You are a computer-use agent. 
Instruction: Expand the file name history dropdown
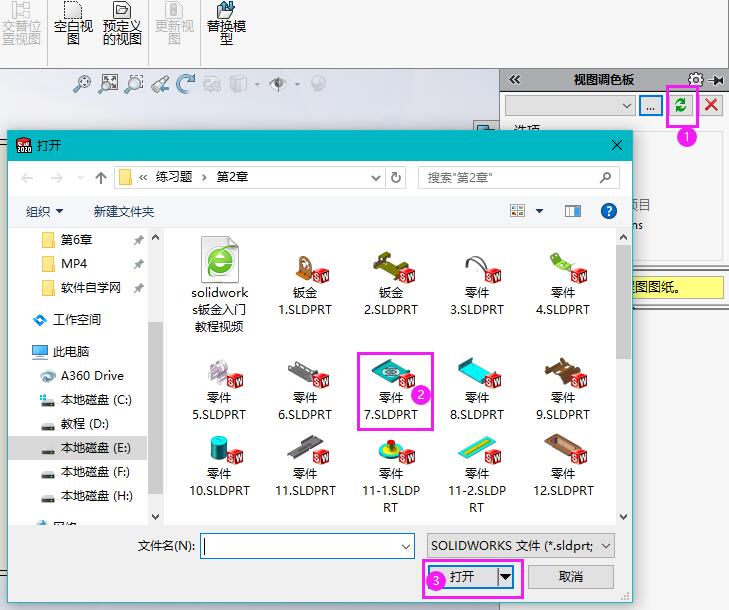pyautogui.click(x=406, y=546)
